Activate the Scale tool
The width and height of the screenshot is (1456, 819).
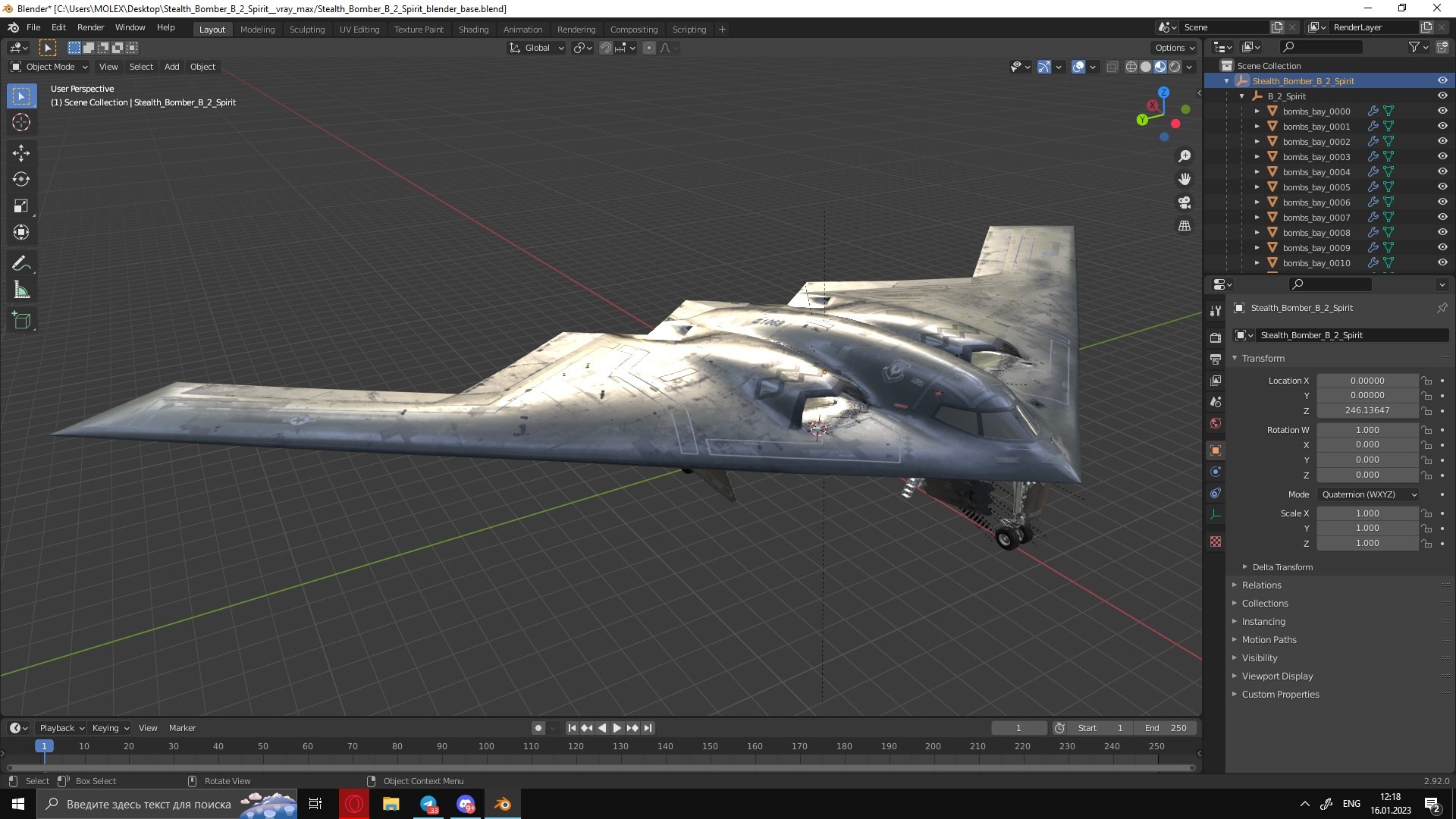[x=21, y=206]
